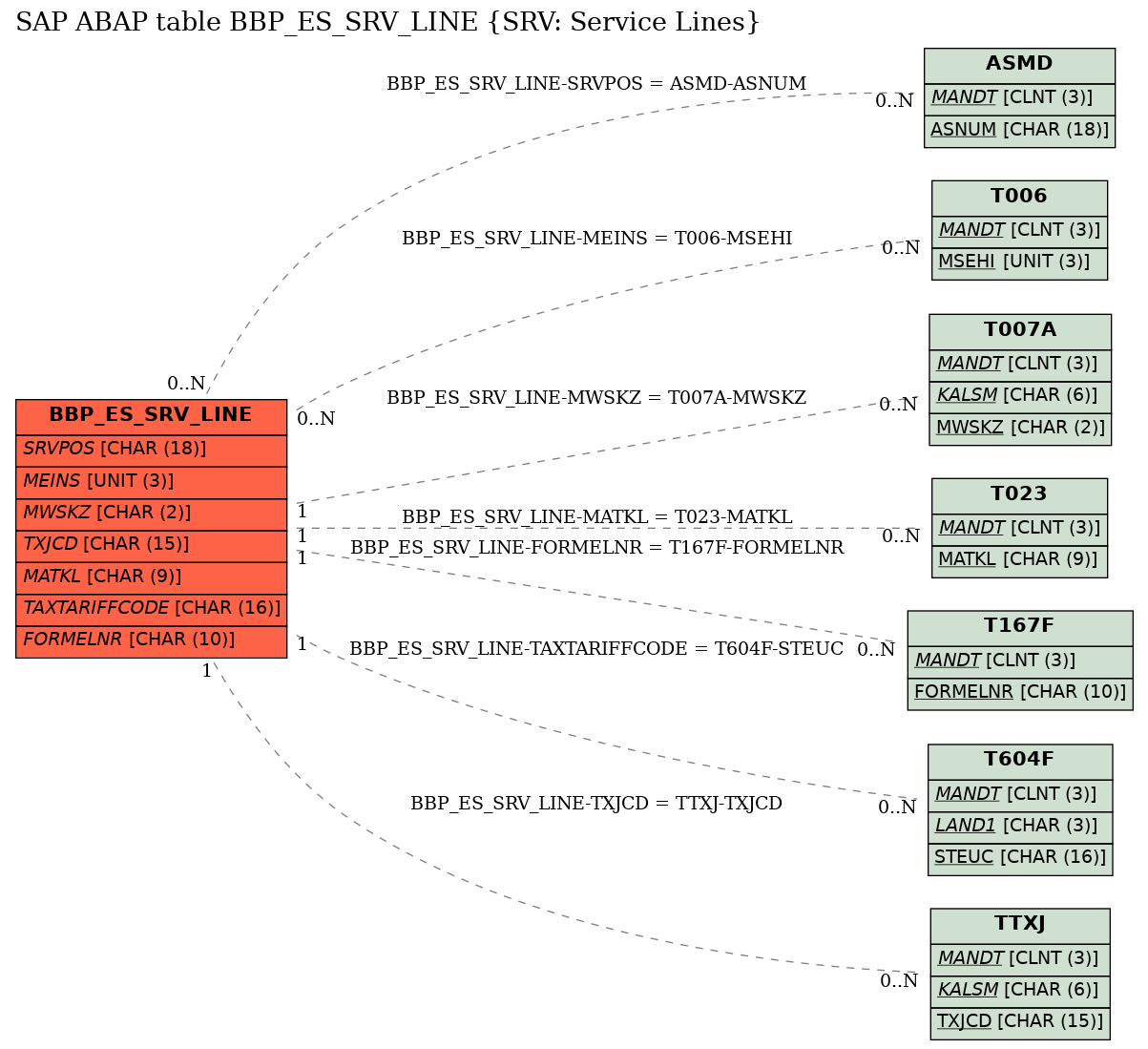Open the T023 table header
The height and width of the screenshot is (1049, 1148).
click(1019, 495)
